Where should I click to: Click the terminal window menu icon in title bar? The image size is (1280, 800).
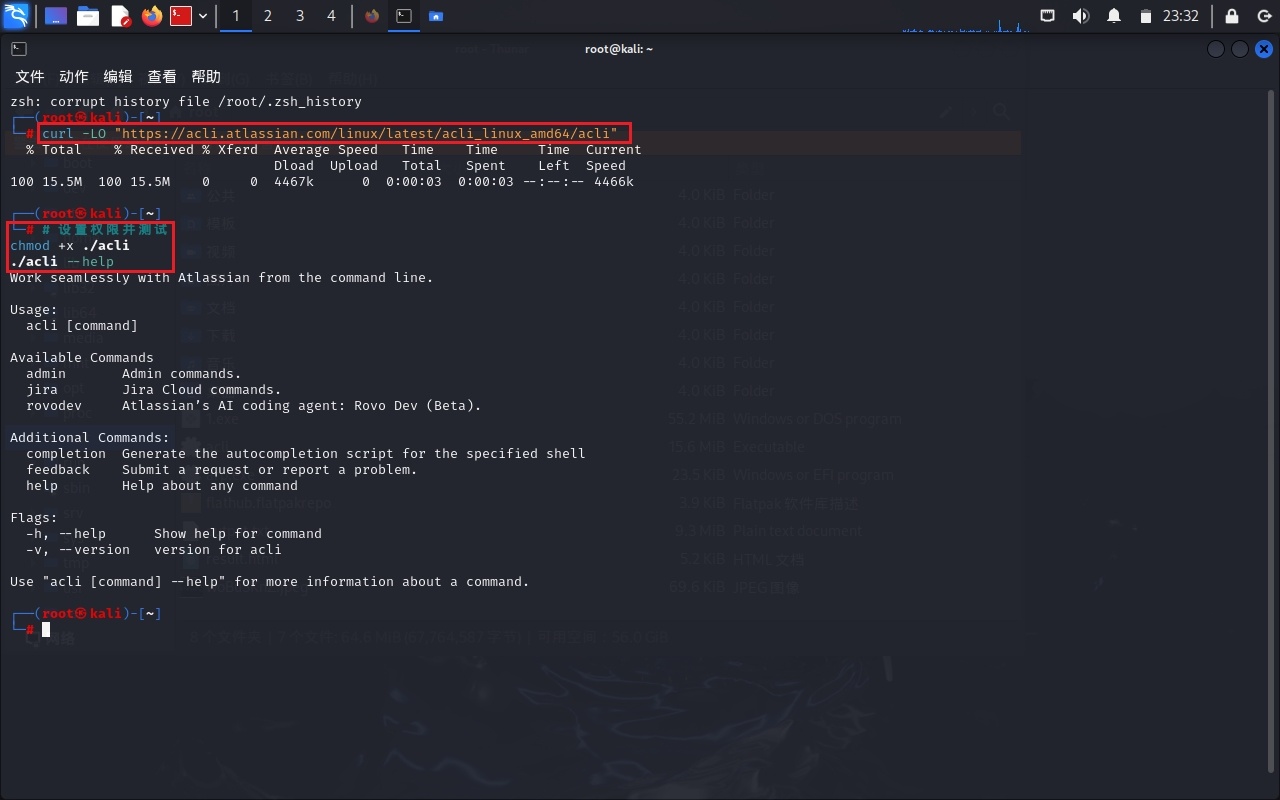(19, 49)
